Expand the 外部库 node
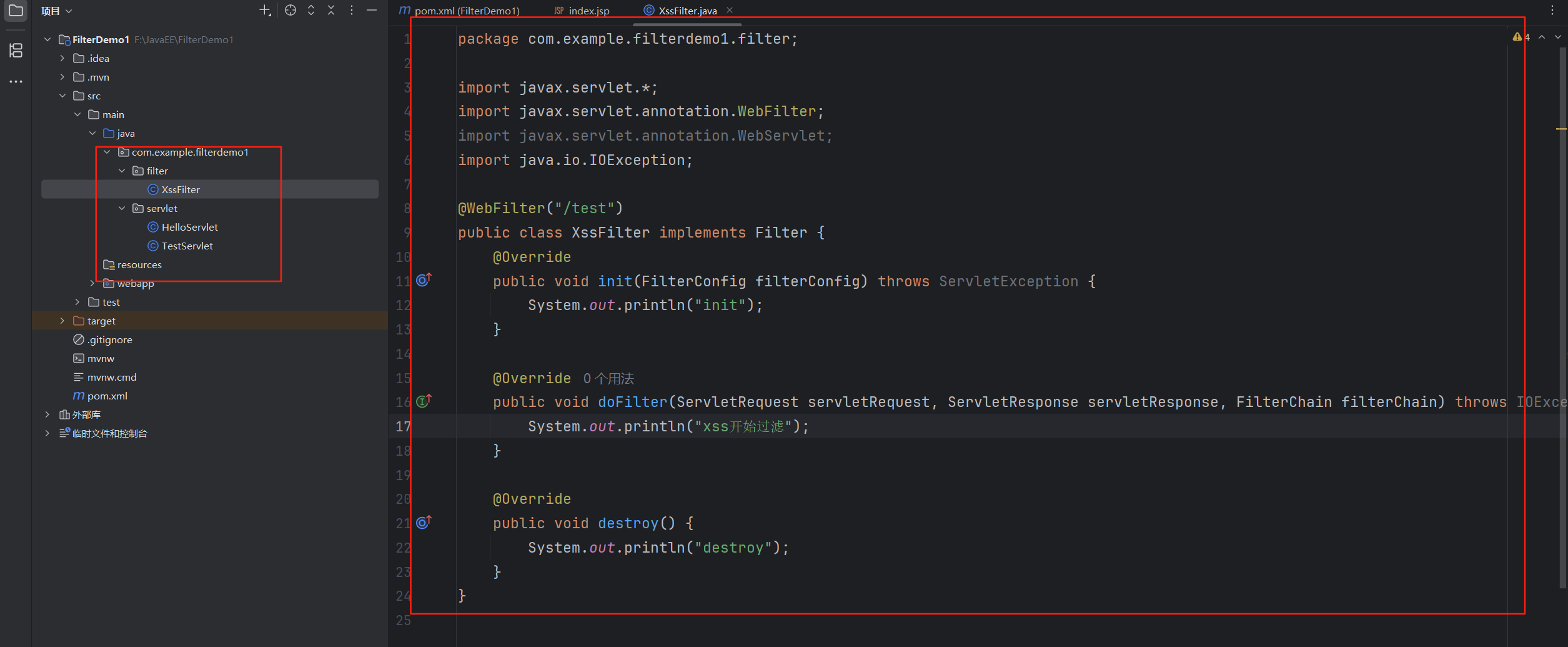The height and width of the screenshot is (647, 1568). pyautogui.click(x=47, y=414)
